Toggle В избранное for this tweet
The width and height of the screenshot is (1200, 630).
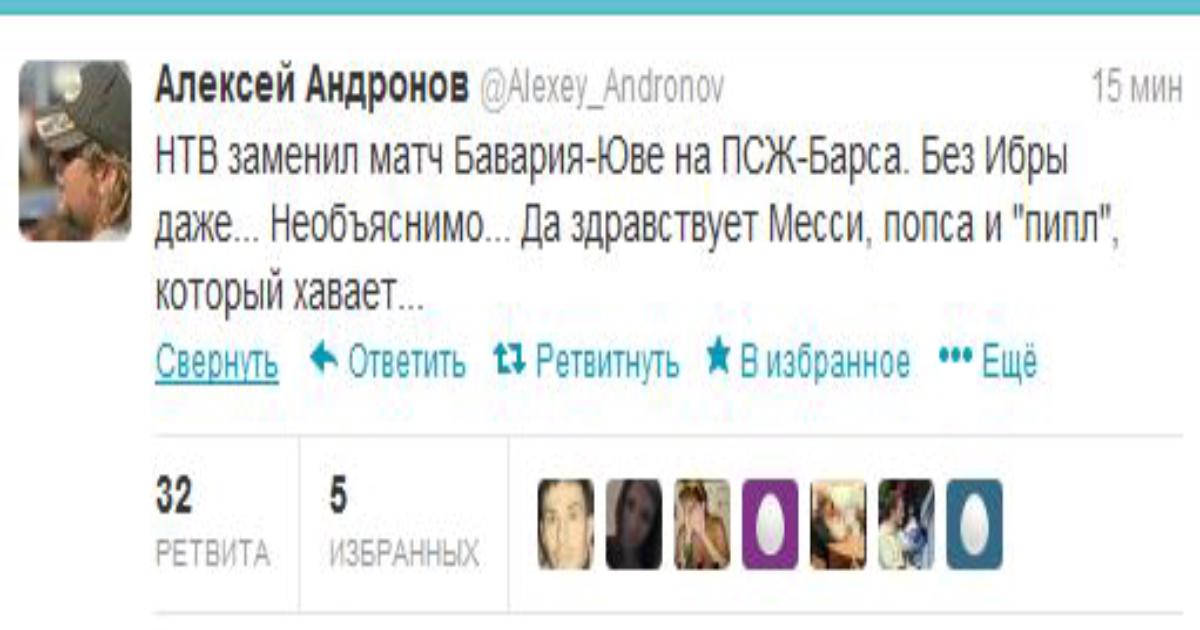point(825,361)
